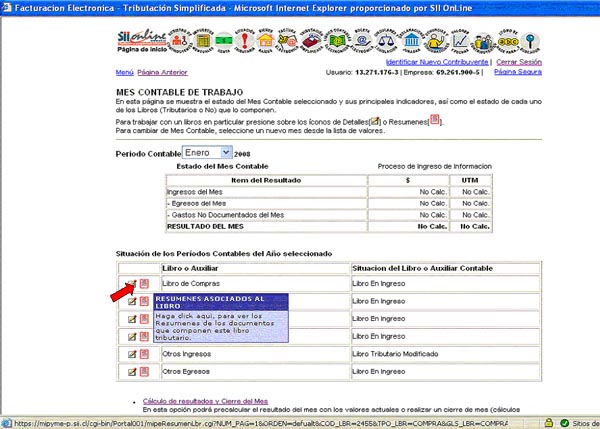Open the Factura Electrónica icon
Viewport: 600px width, 429px height.
pyautogui.click(x=287, y=40)
